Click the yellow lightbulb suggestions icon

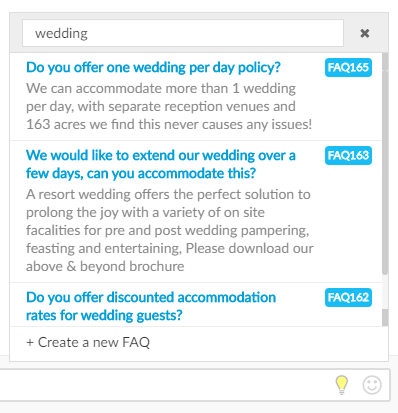tap(342, 385)
